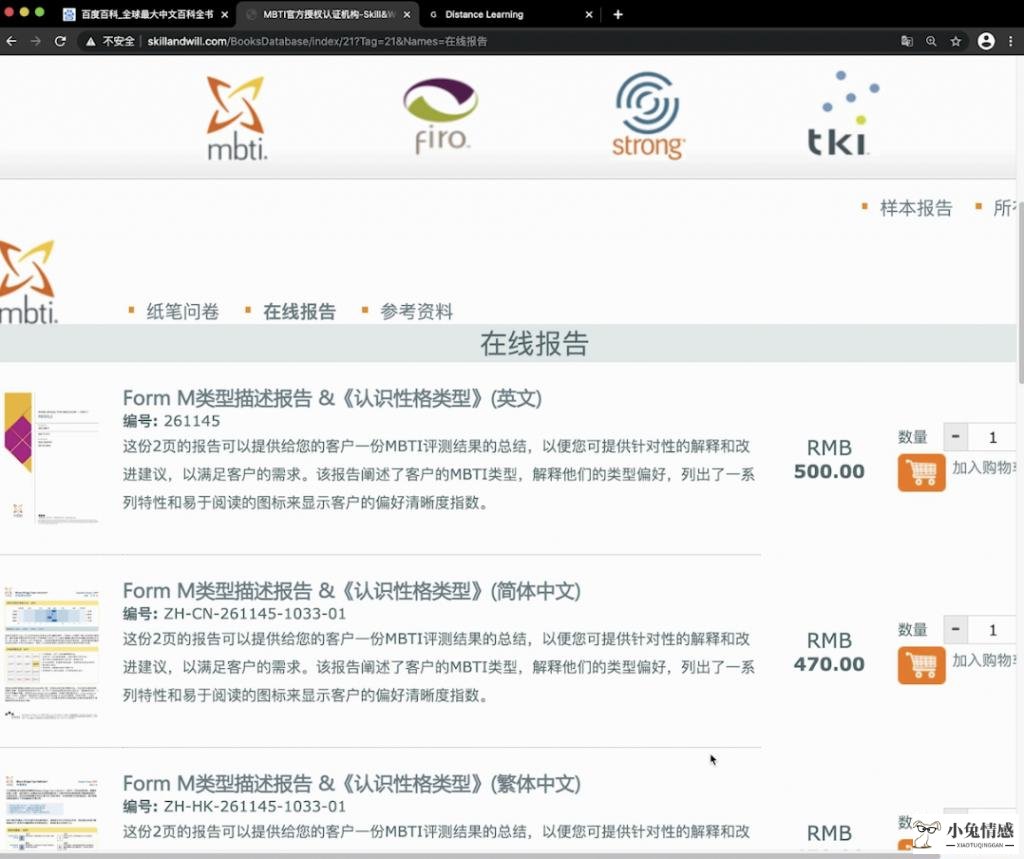Close the Distance Learning tab
The width and height of the screenshot is (1024, 859).
click(x=588, y=14)
